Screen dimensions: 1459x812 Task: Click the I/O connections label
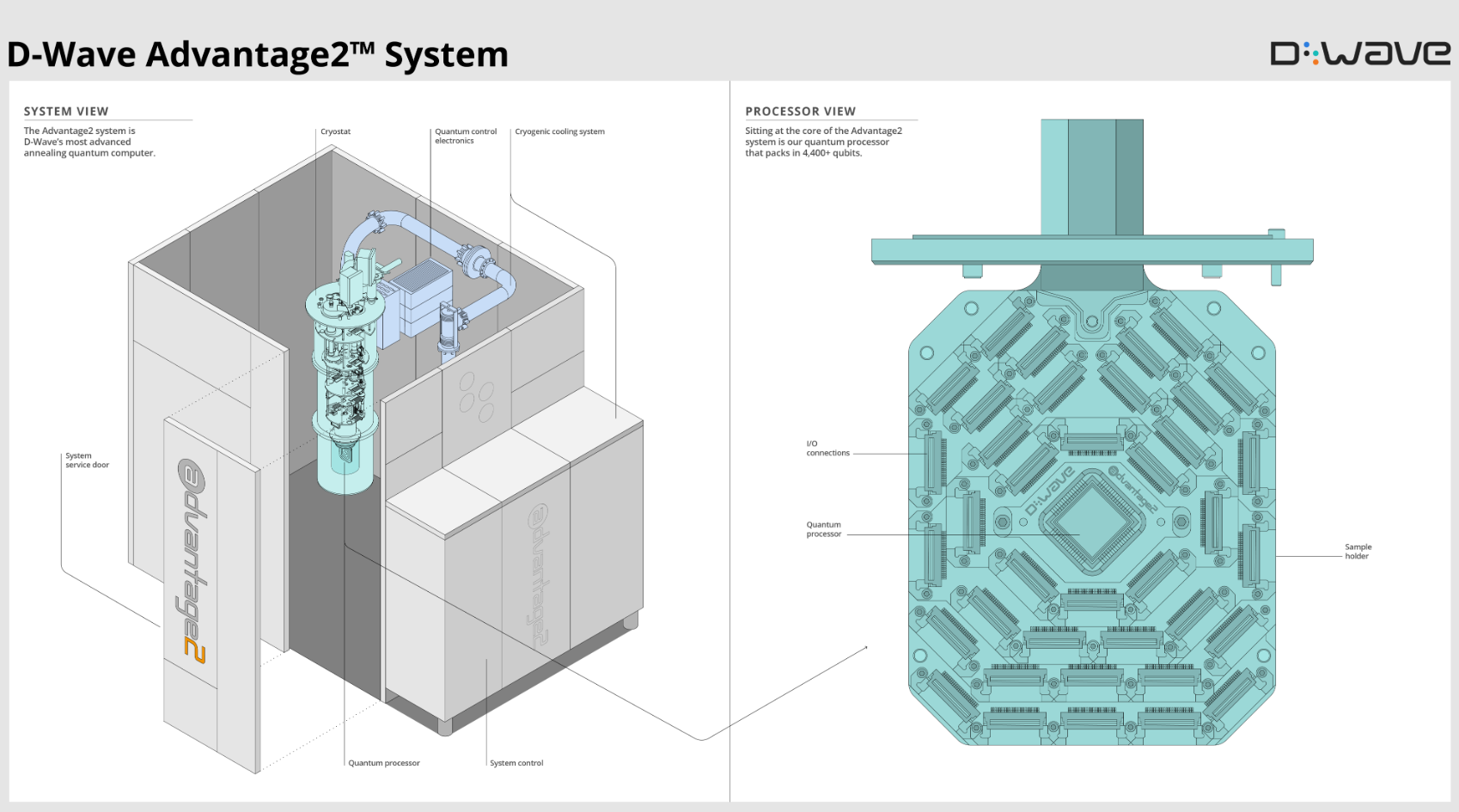click(827, 449)
